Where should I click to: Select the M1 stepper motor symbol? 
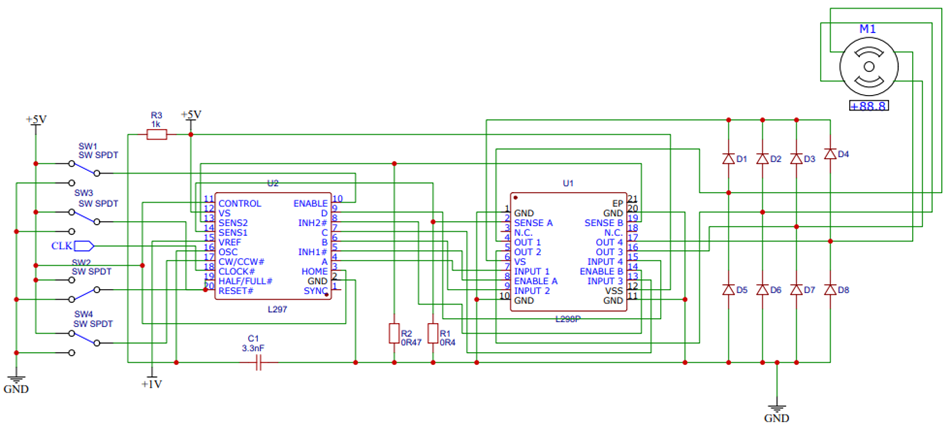869,66
